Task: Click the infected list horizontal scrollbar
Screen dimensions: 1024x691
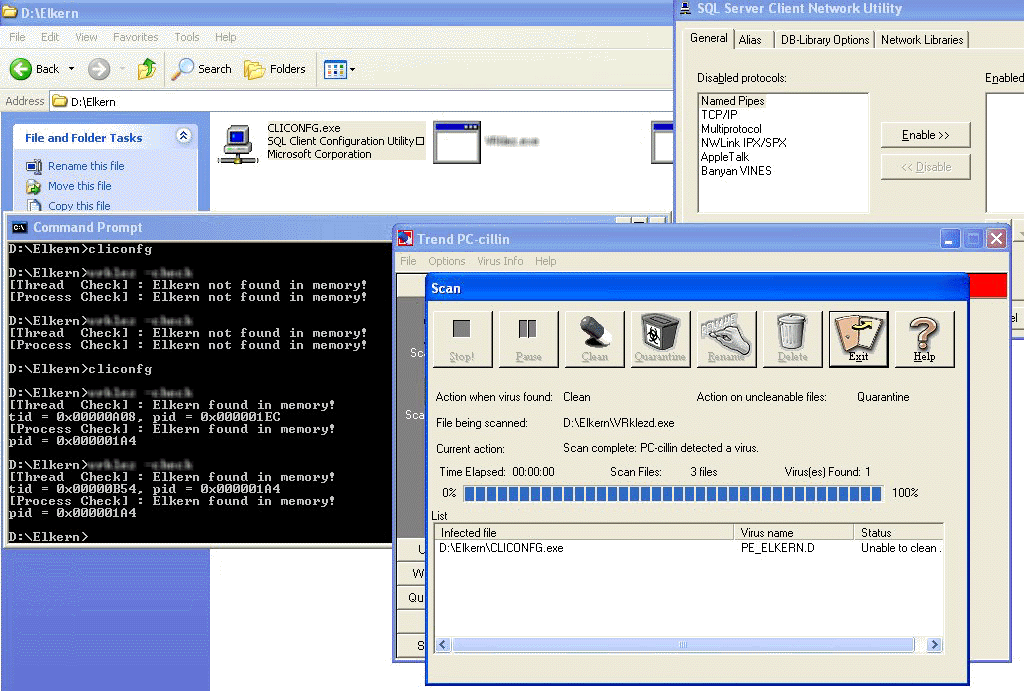Action: point(683,645)
